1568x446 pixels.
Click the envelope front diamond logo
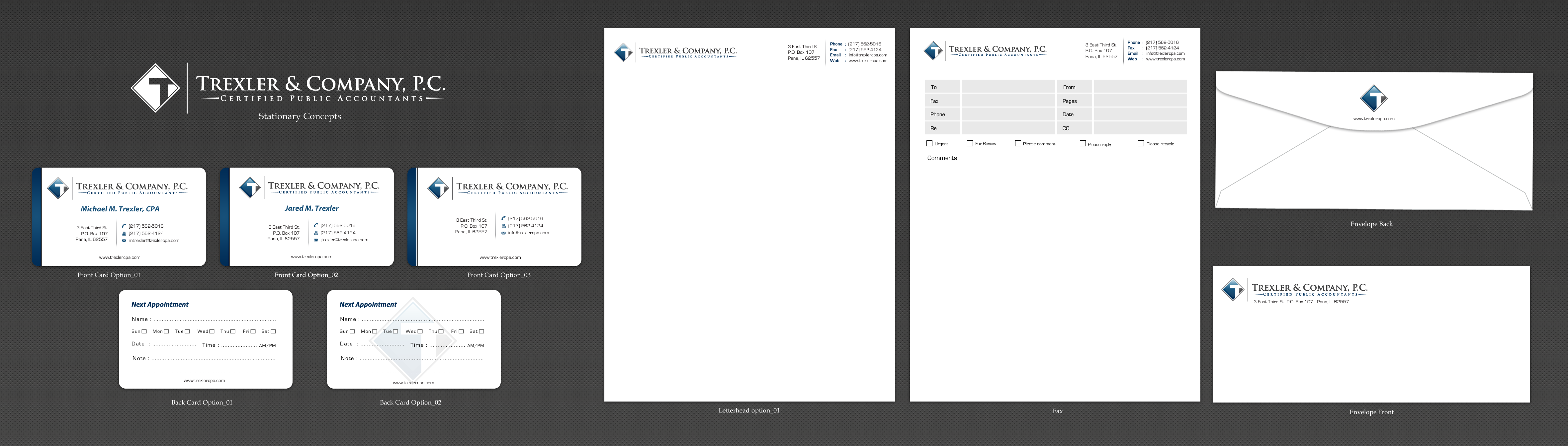(1233, 289)
